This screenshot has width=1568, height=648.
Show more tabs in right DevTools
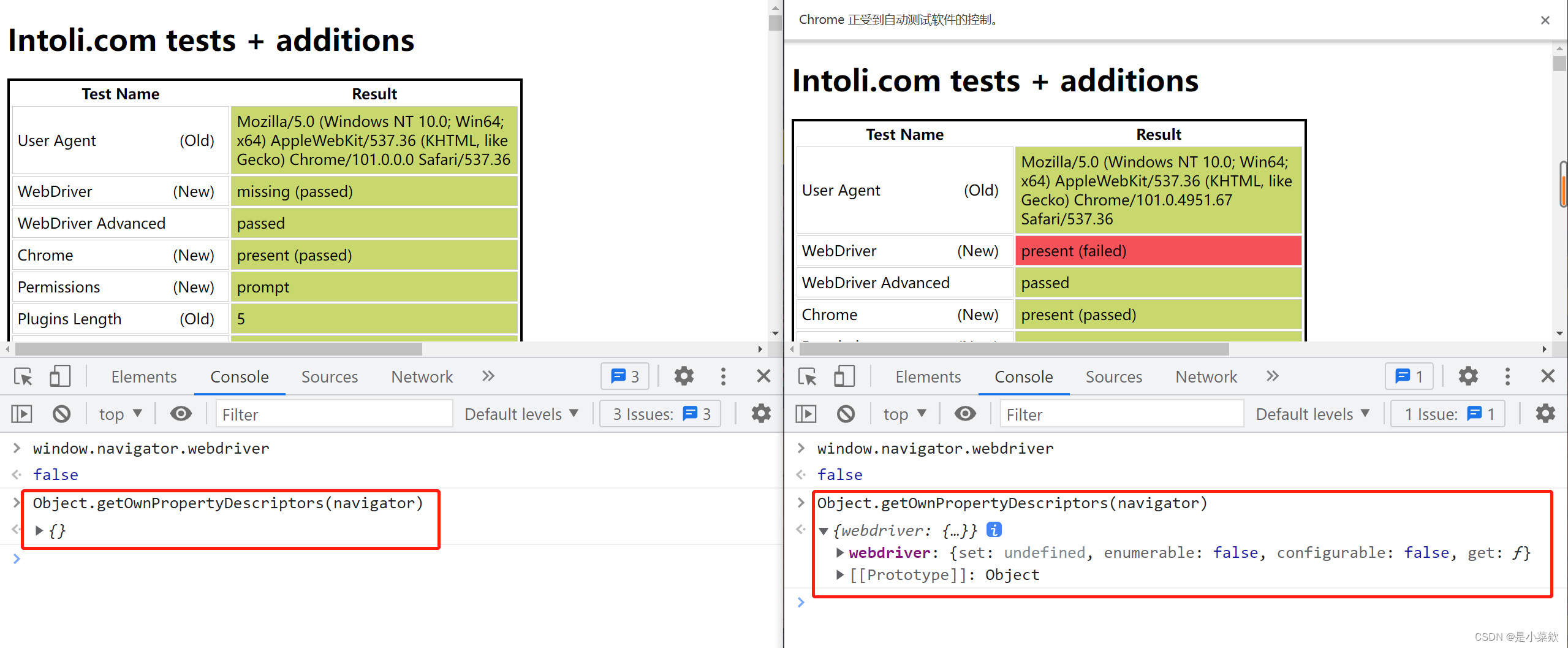(x=1272, y=376)
